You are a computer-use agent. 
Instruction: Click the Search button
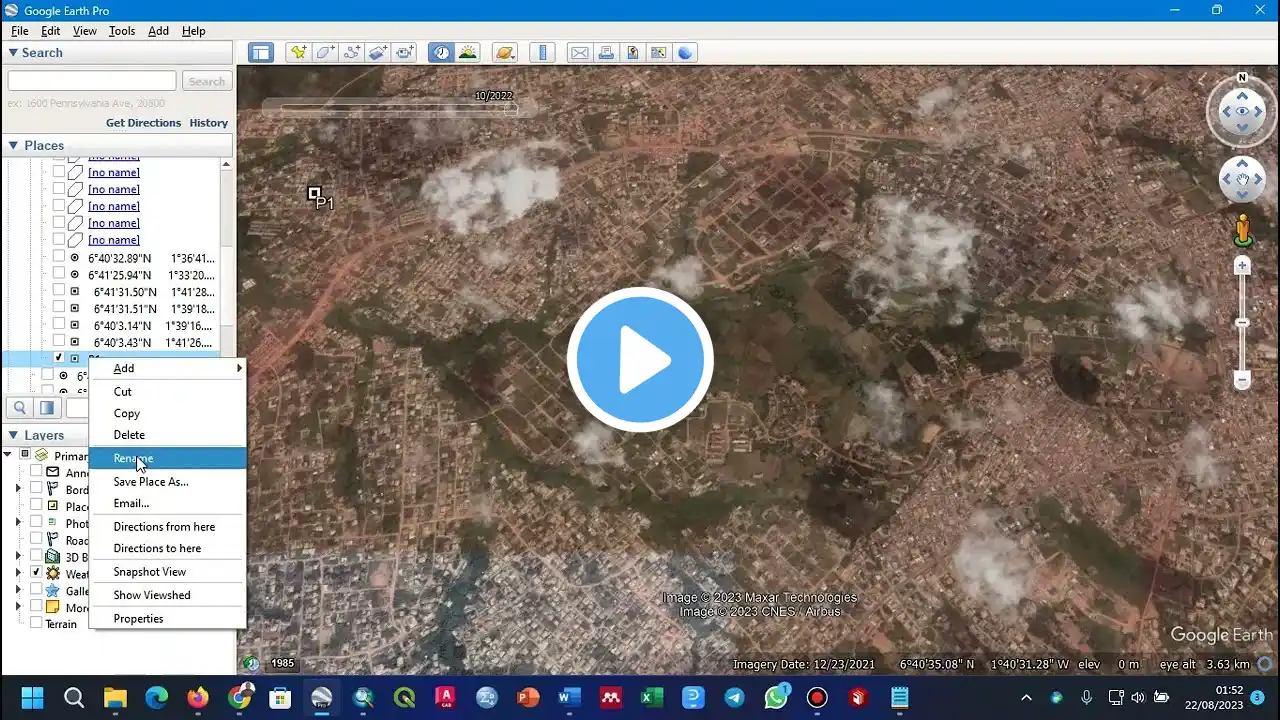pyautogui.click(x=207, y=81)
